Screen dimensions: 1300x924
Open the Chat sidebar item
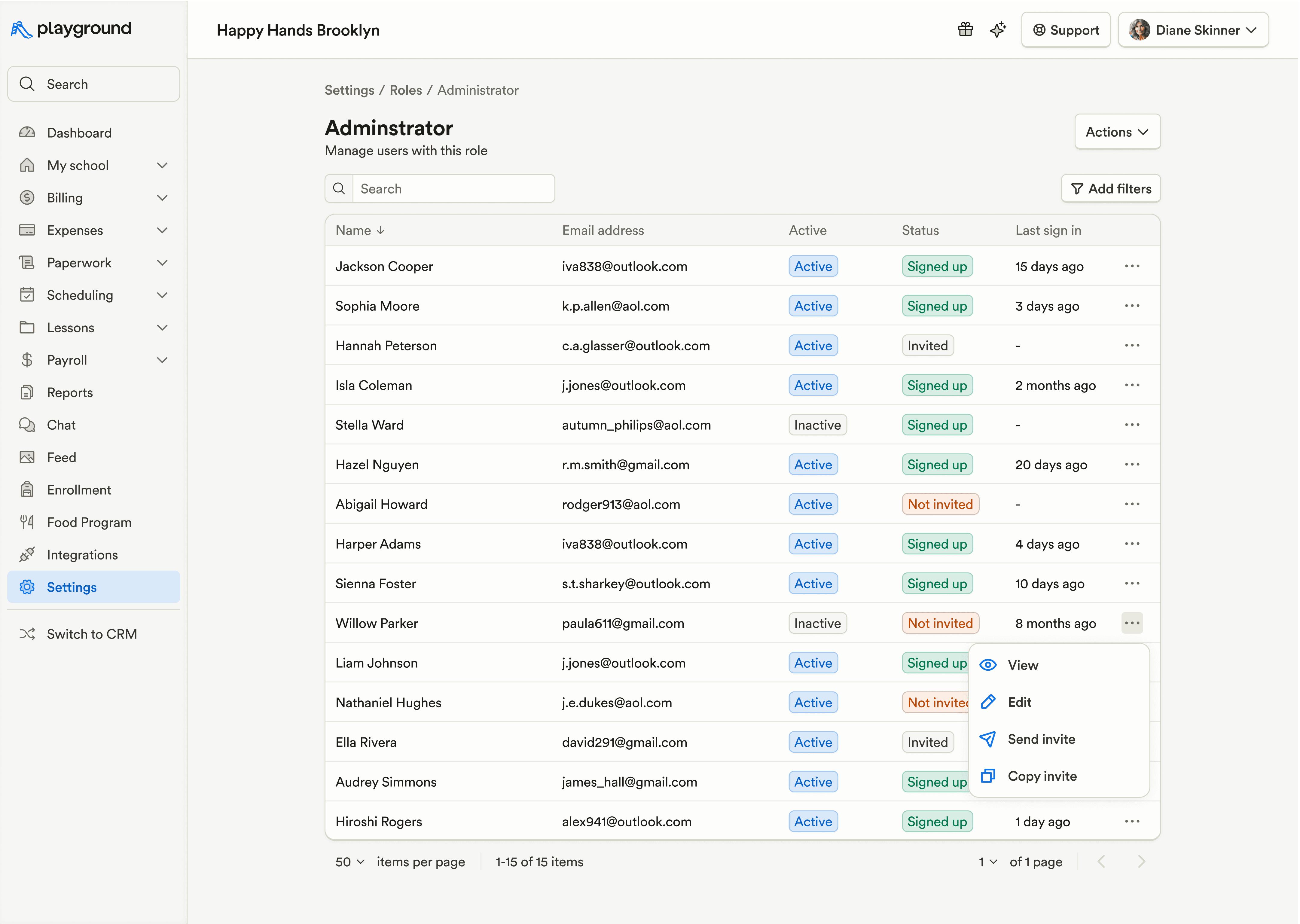61,425
